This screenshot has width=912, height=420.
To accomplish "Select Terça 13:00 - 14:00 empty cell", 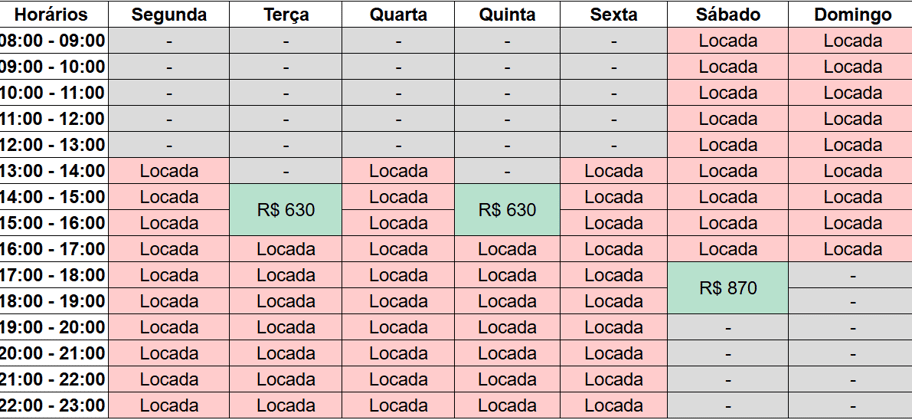I will tap(286, 171).
